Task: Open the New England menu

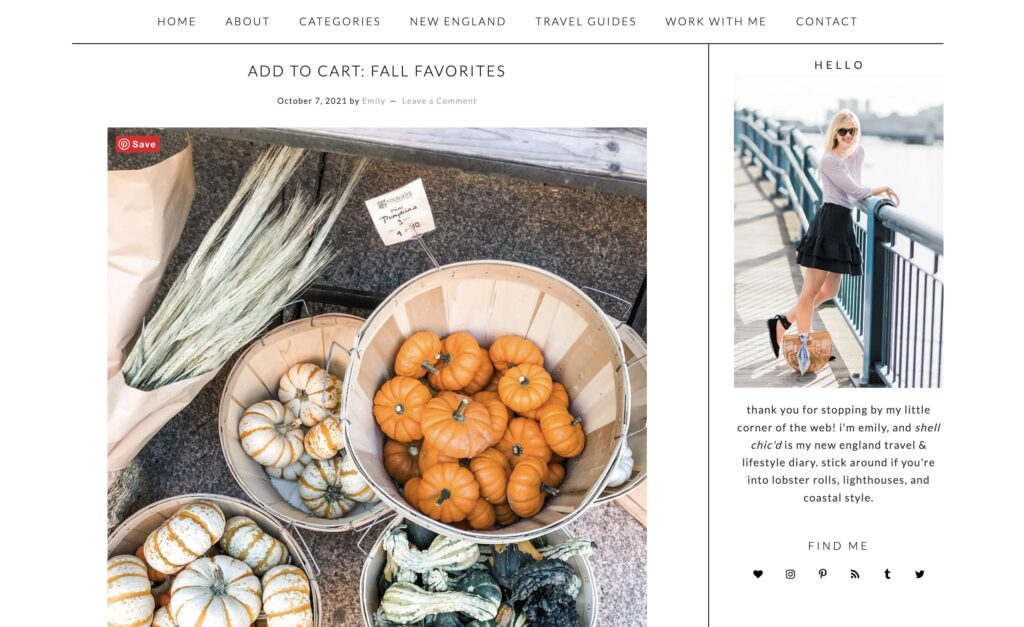Action: click(x=458, y=22)
